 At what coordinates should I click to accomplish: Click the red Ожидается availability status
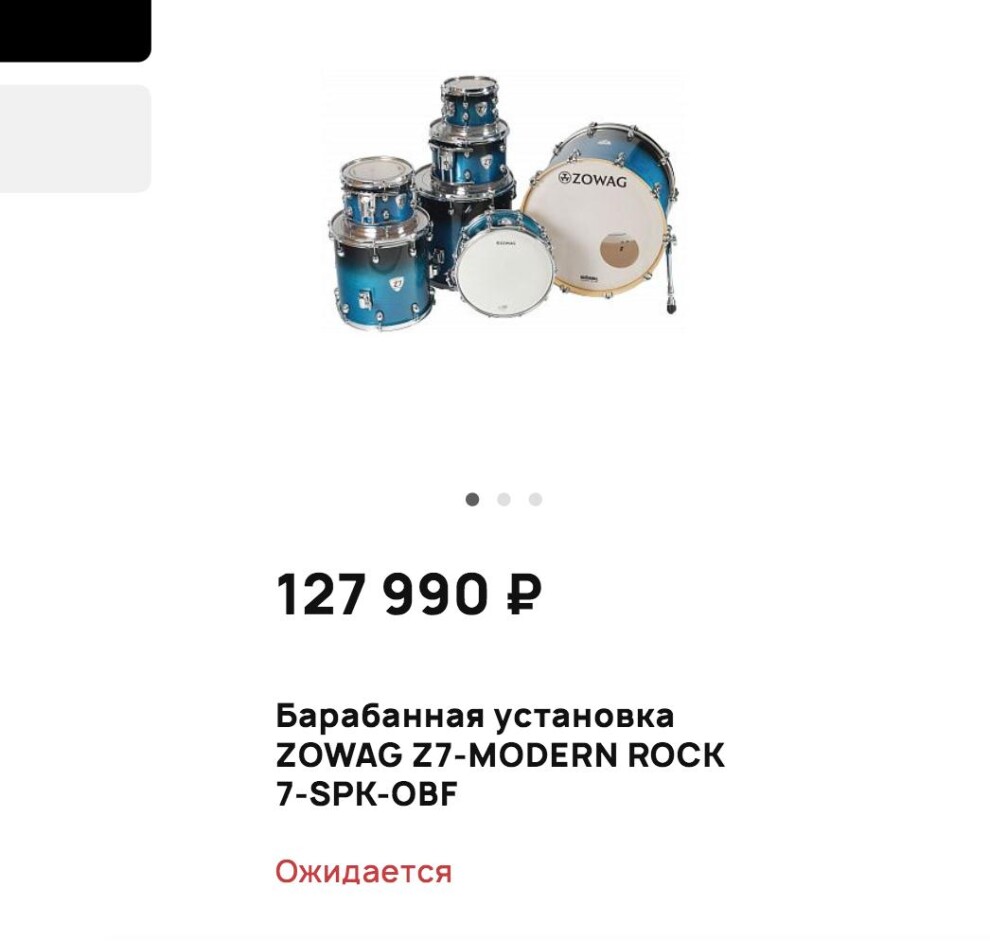click(x=364, y=872)
